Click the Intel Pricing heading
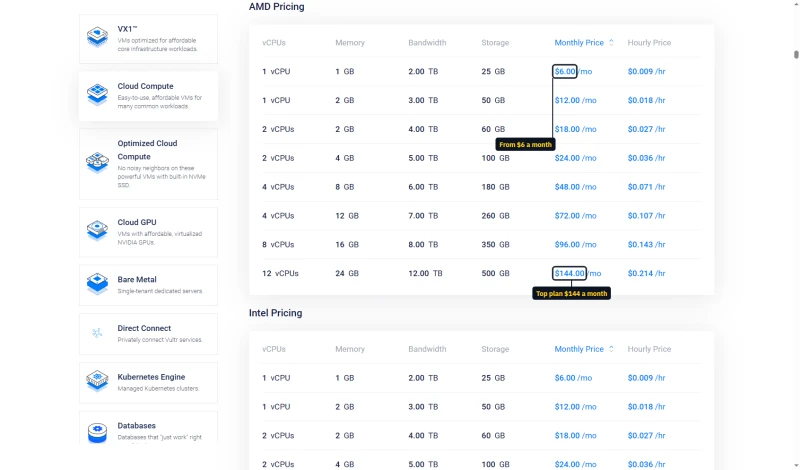This screenshot has height=470, width=800. pos(276,313)
